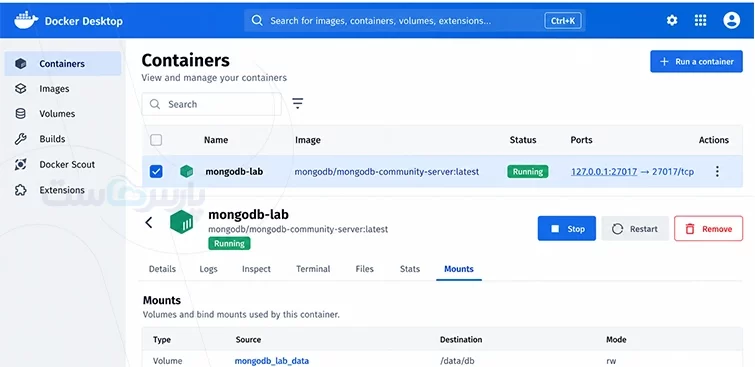Open Builds in the sidebar
Image resolution: width=755 pixels, height=367 pixels.
(x=52, y=139)
